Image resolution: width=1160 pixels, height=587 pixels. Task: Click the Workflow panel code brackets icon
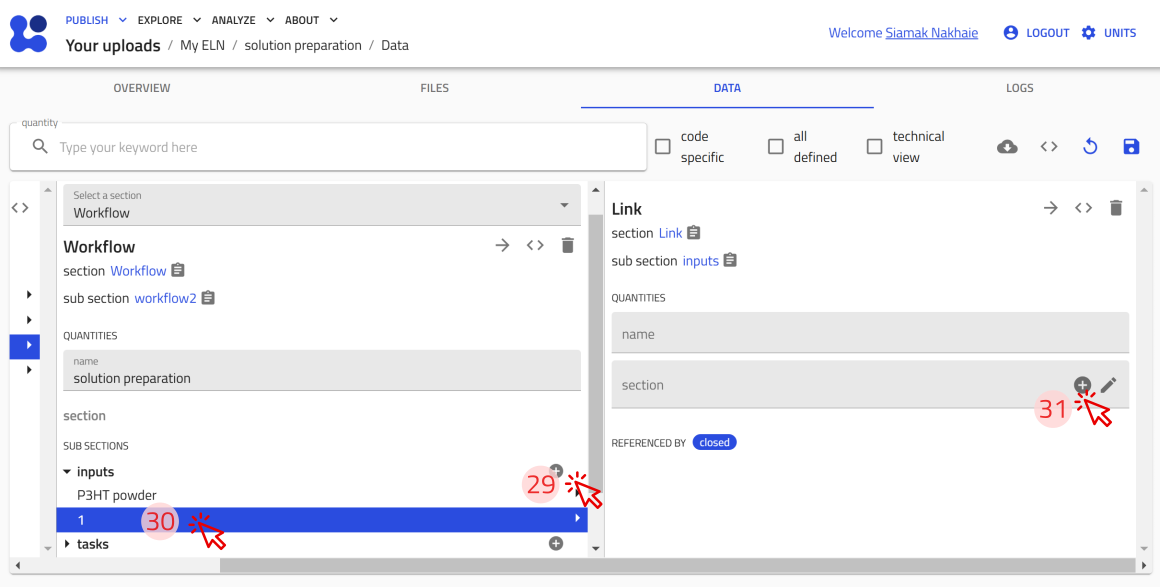point(535,245)
